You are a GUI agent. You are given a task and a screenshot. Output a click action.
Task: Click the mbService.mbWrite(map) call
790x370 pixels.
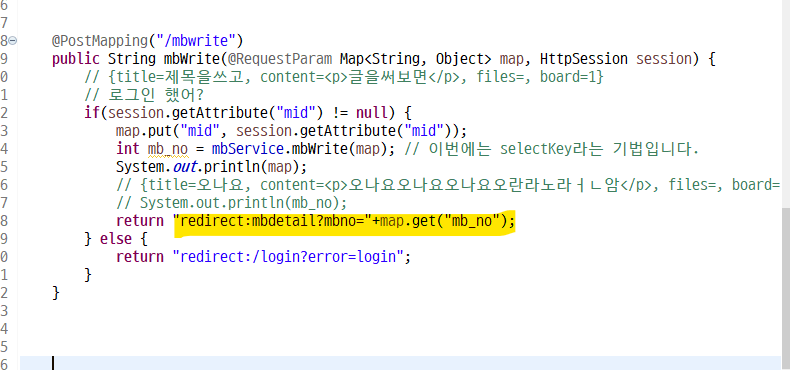click(304, 149)
